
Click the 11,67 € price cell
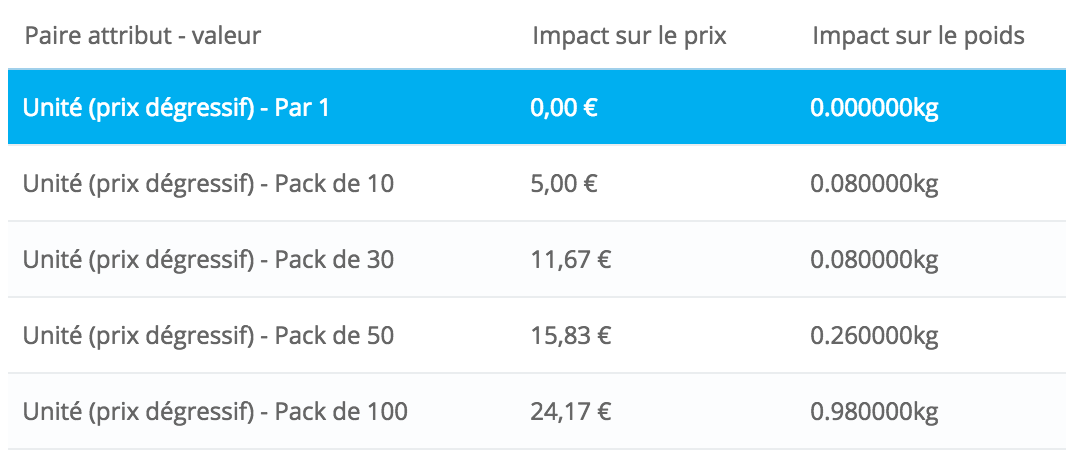pyautogui.click(x=571, y=260)
